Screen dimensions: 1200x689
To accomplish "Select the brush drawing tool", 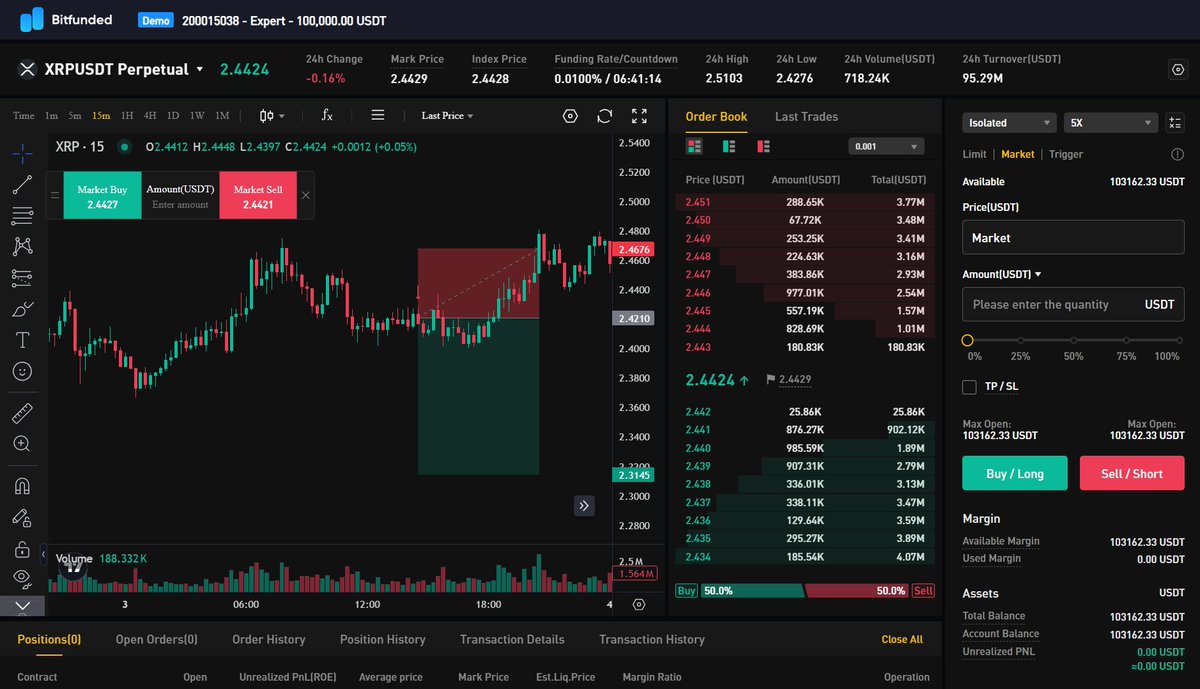I will click(x=22, y=309).
